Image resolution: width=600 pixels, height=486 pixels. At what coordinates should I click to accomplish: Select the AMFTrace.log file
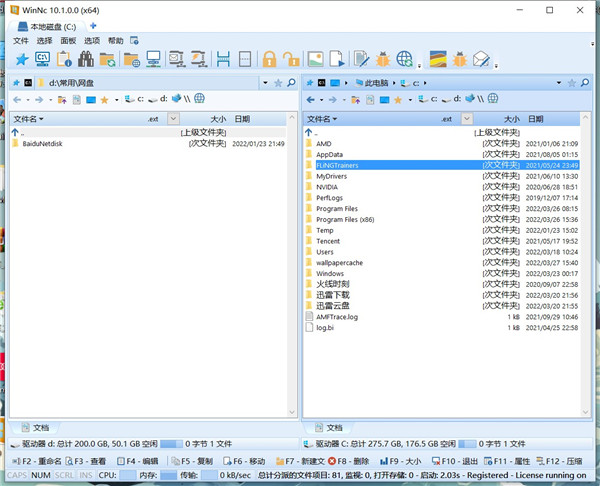pyautogui.click(x=344, y=316)
